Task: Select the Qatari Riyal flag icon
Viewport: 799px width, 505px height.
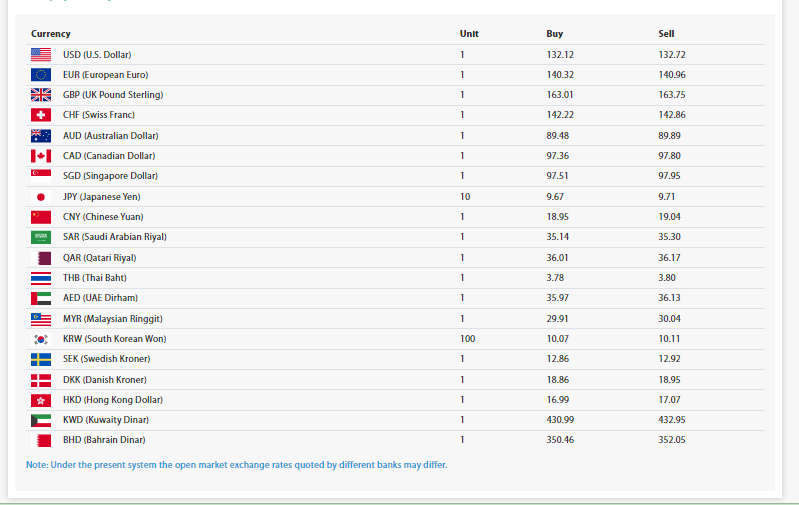Action: [x=41, y=258]
